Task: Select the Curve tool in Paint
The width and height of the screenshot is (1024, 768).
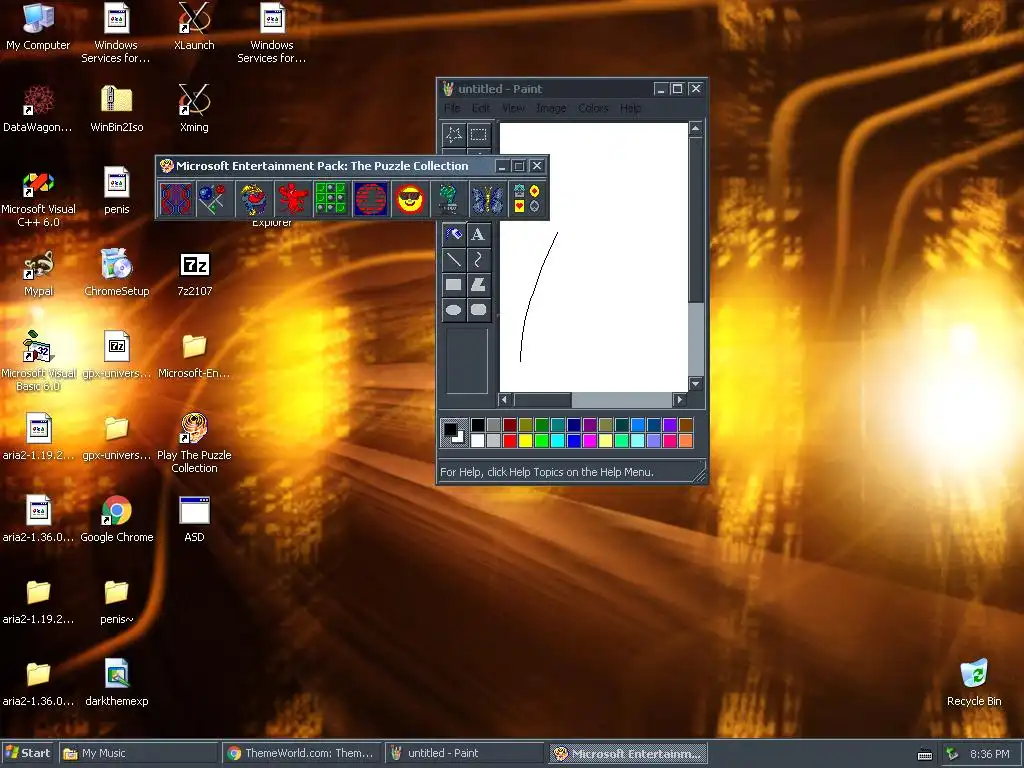Action: pyautogui.click(x=479, y=259)
